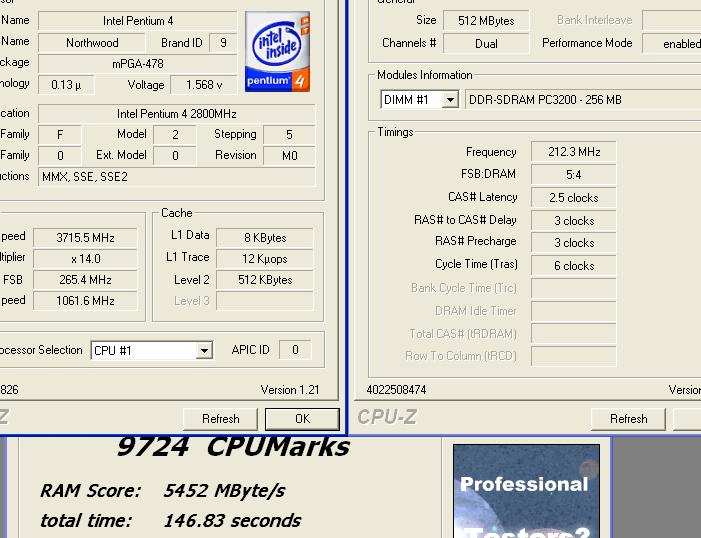Select the package value 'mPGA-478'
701x538 pixels.
[138, 64]
